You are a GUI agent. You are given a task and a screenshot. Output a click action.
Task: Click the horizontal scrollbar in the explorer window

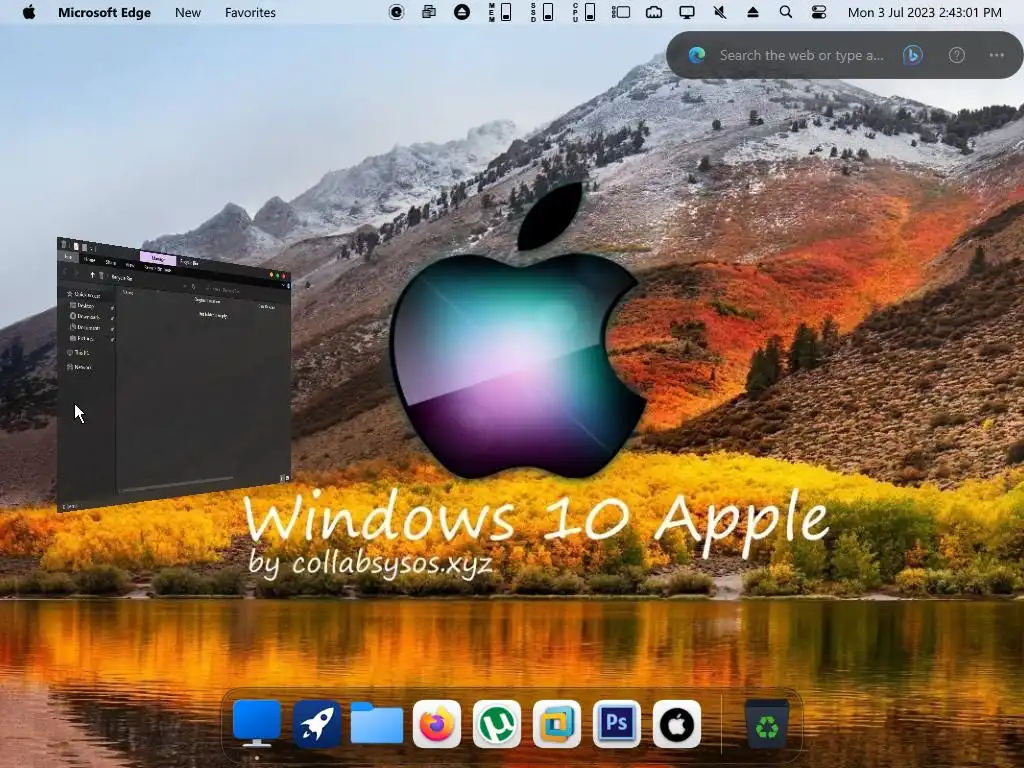point(176,484)
